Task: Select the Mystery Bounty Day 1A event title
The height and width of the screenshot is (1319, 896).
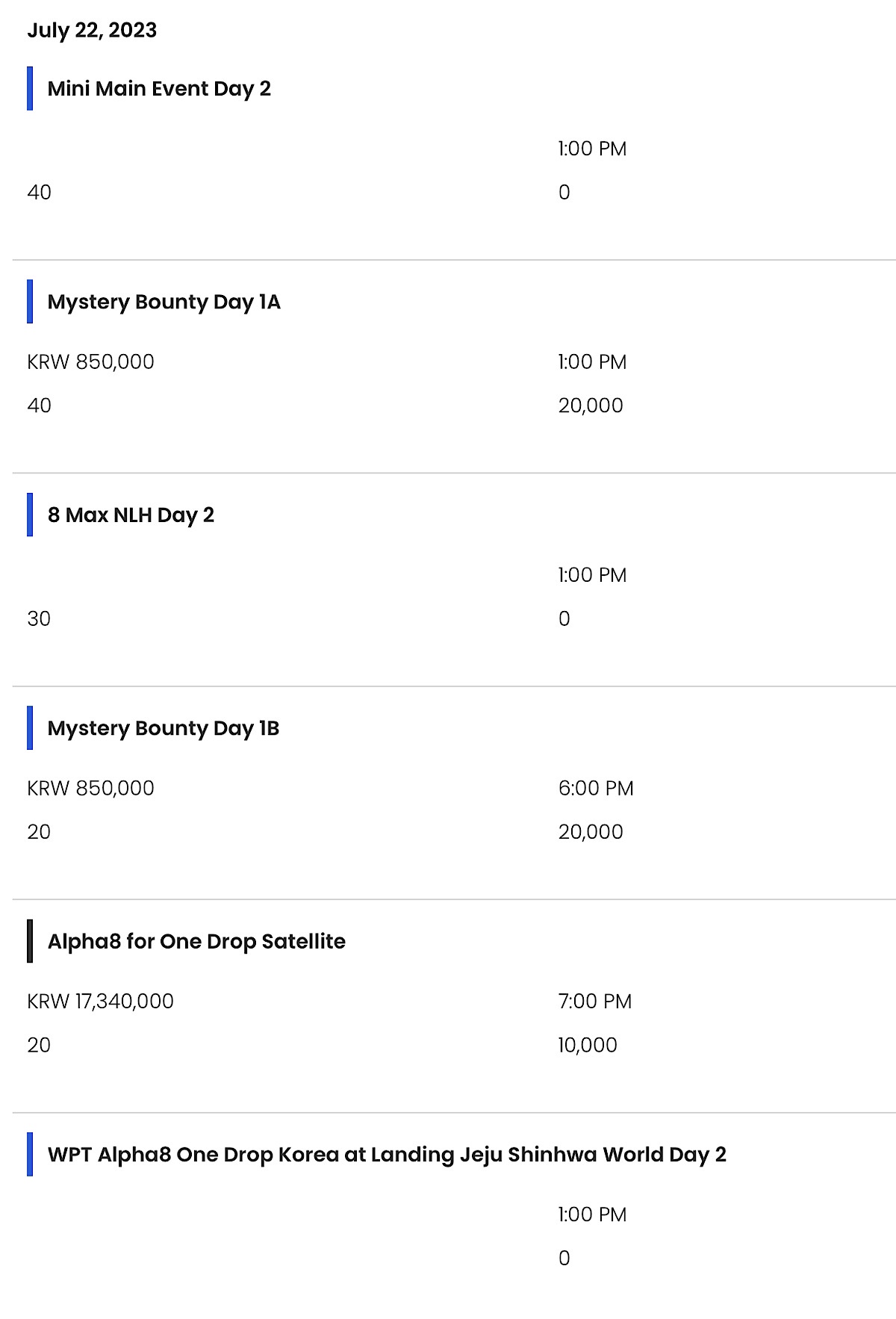Action: click(x=164, y=302)
